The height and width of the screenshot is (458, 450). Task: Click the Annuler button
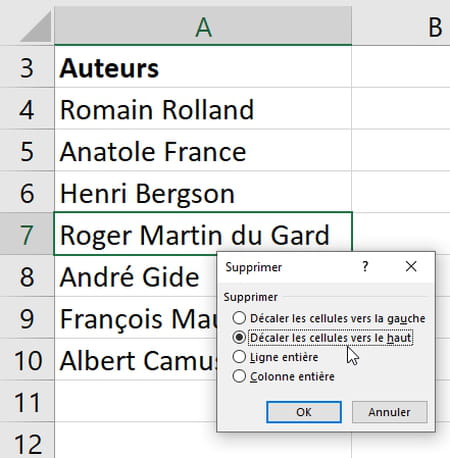(389, 412)
